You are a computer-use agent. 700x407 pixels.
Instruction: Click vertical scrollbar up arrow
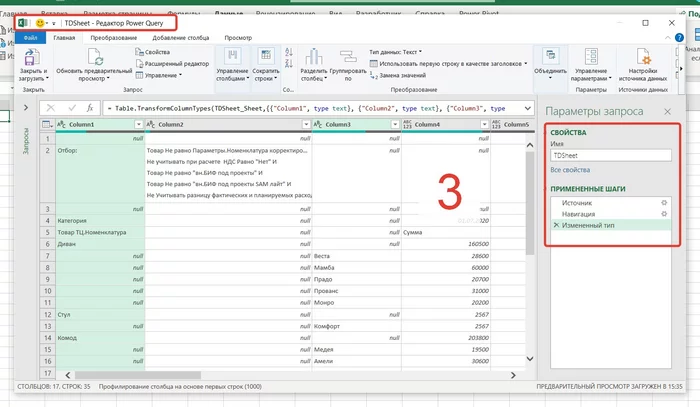[530, 145]
